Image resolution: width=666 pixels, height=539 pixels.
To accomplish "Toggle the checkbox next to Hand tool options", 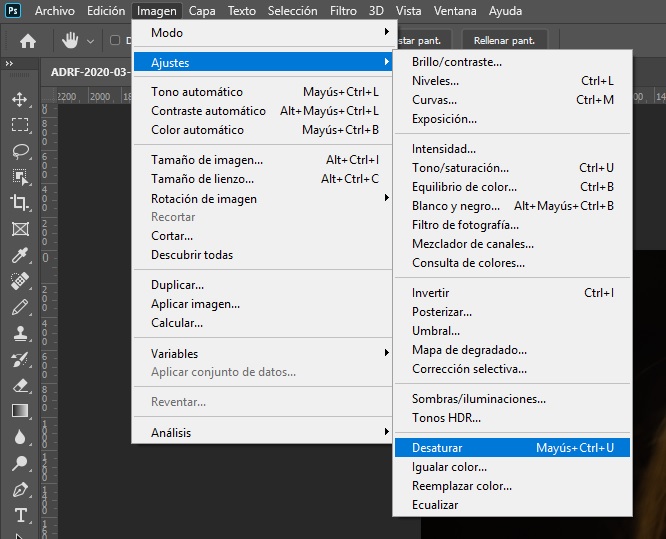I will click(115, 40).
